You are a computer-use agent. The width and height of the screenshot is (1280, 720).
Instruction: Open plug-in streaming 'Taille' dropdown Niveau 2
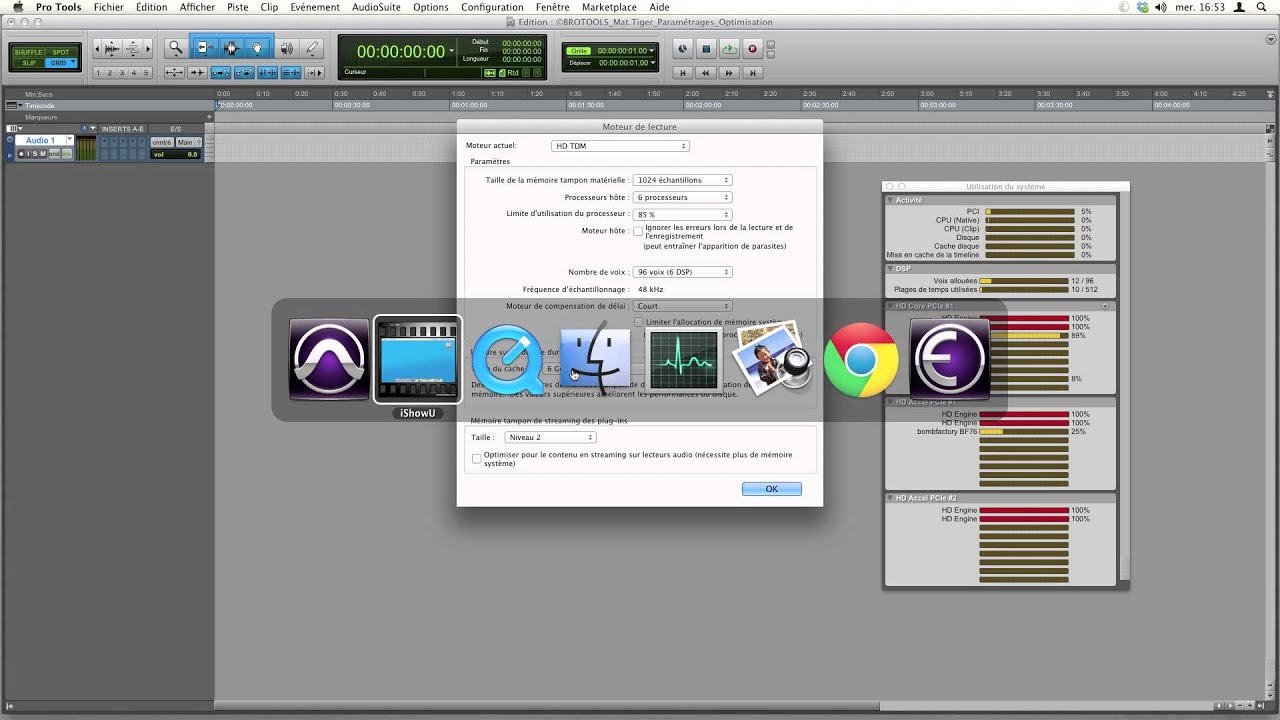tap(550, 437)
